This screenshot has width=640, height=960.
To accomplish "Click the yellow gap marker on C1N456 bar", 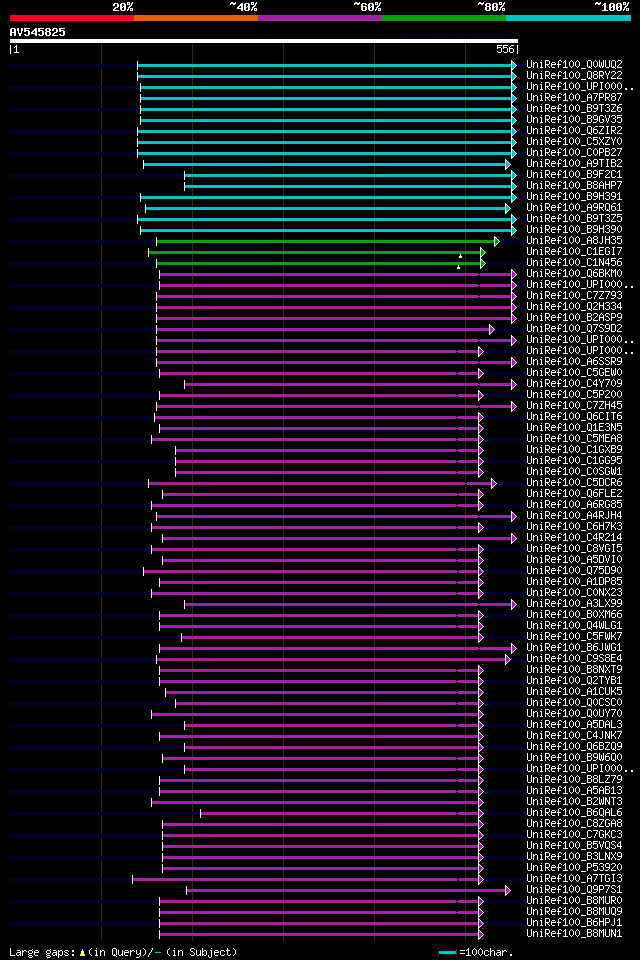I will 458,266.
